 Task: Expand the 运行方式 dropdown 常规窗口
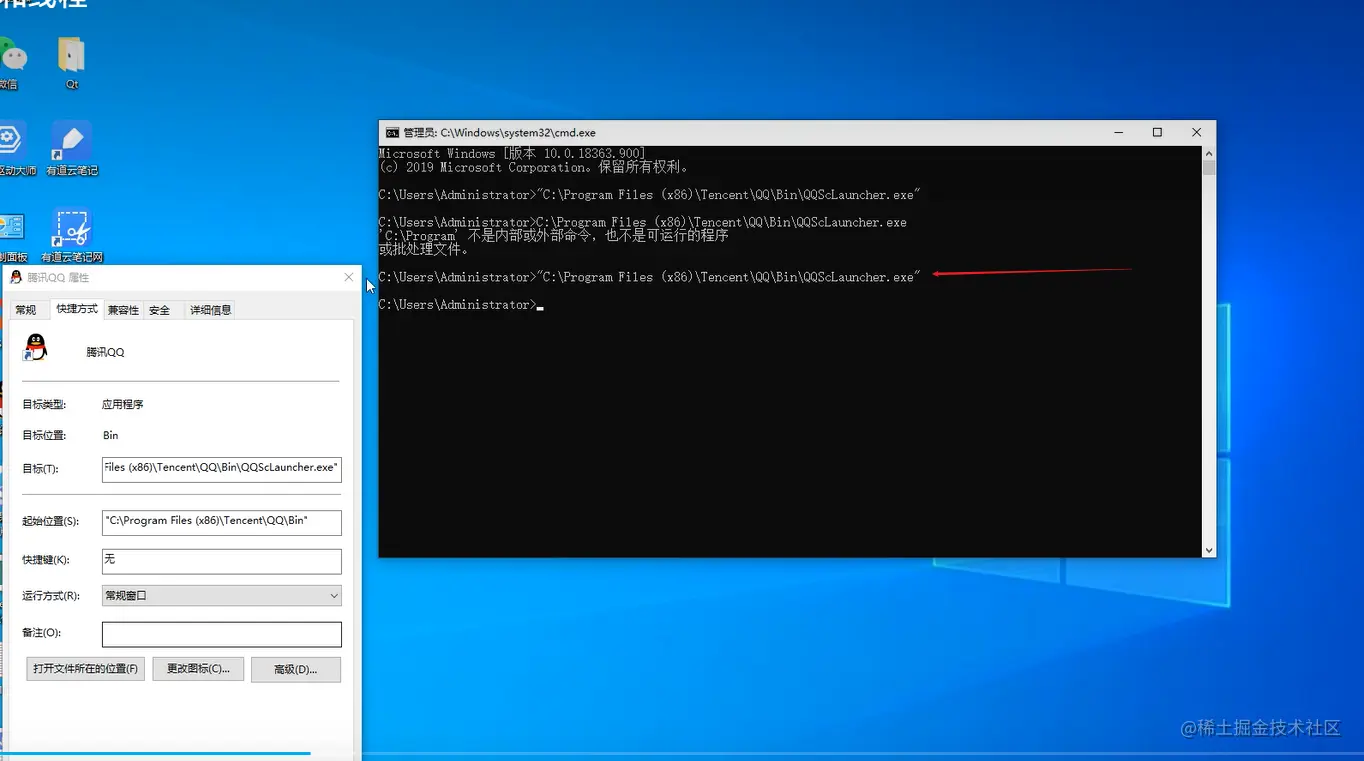coord(222,595)
